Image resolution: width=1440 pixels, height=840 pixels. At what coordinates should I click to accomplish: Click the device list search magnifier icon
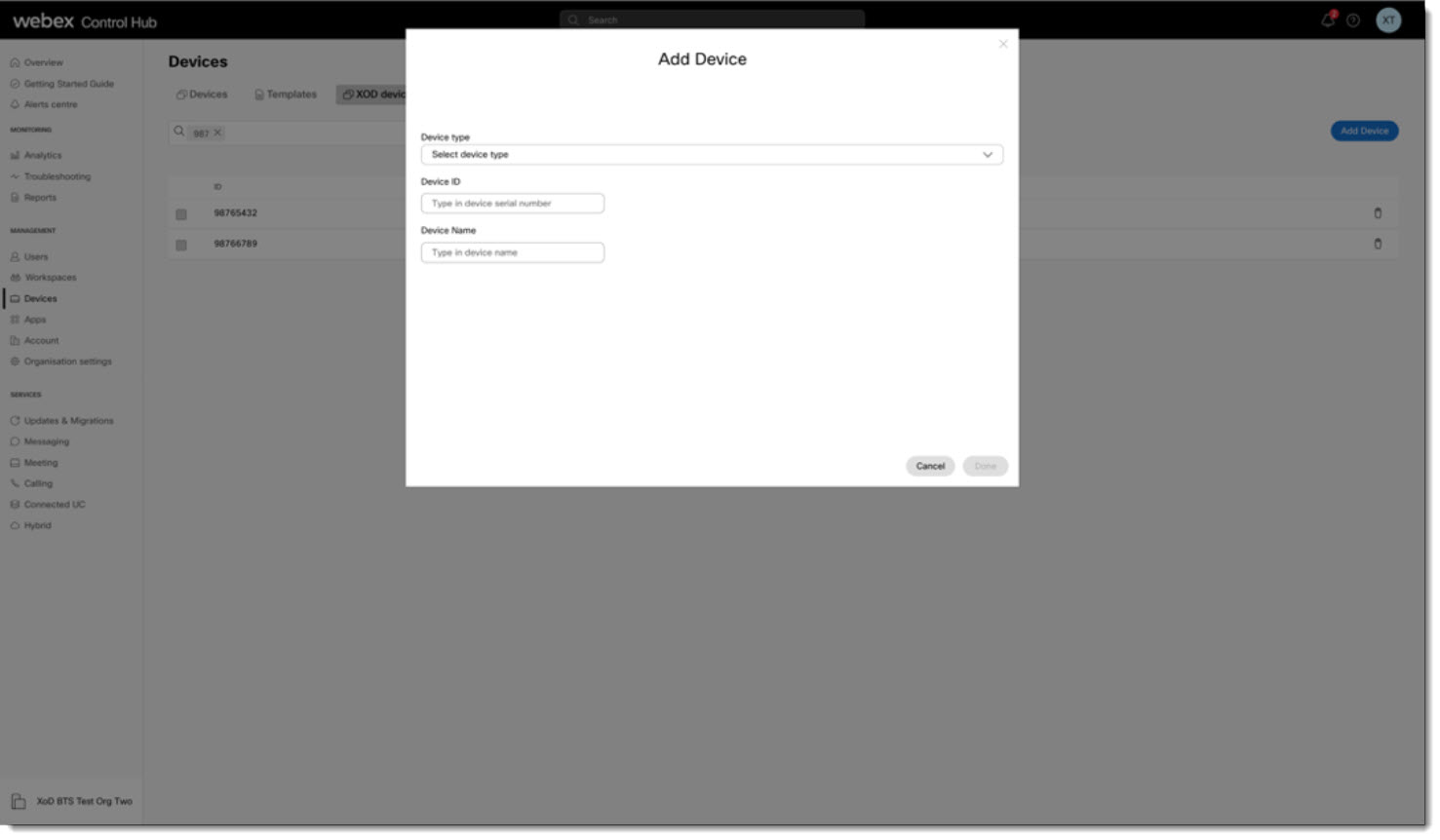point(179,132)
